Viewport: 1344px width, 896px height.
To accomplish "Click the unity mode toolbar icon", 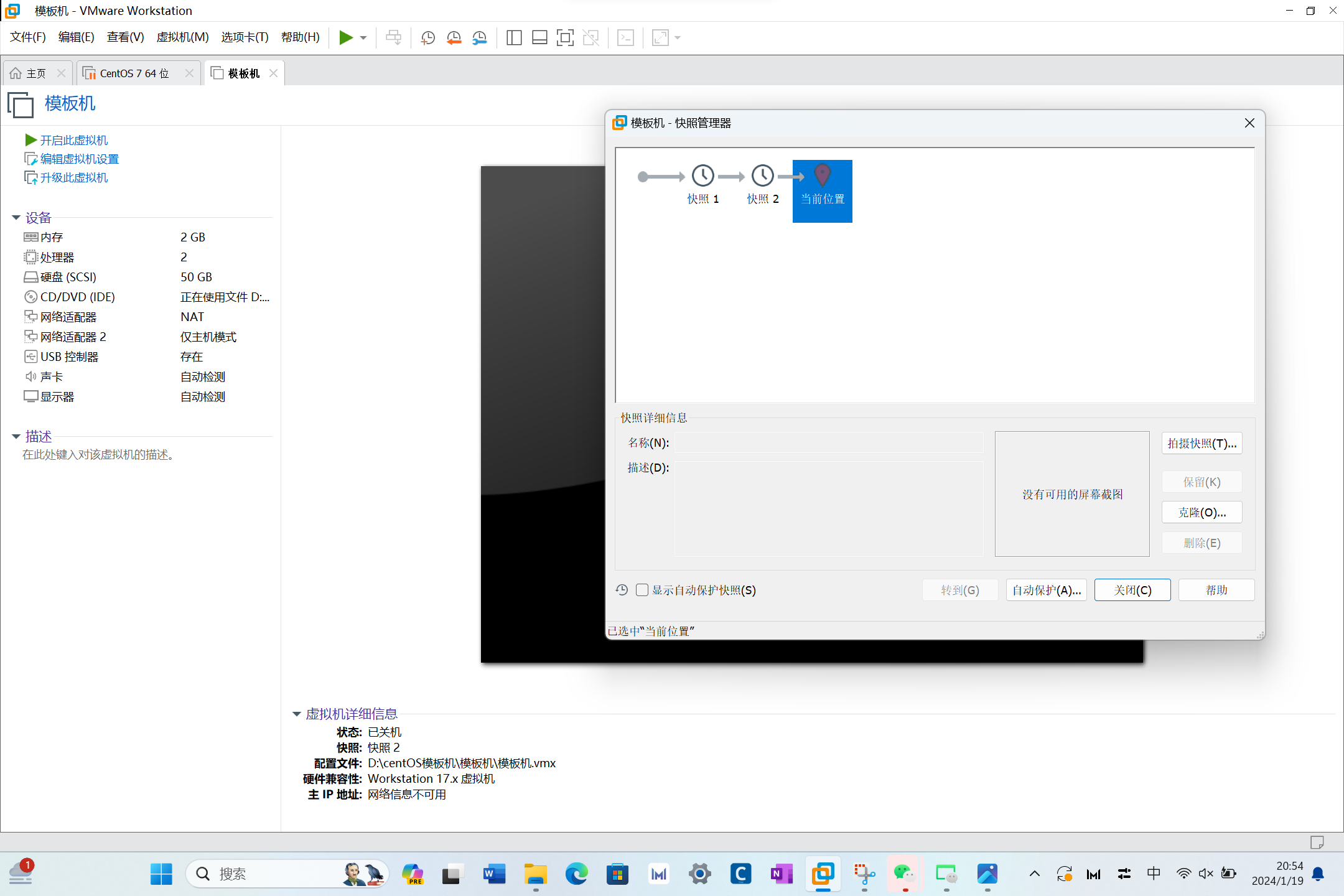I will tap(590, 37).
